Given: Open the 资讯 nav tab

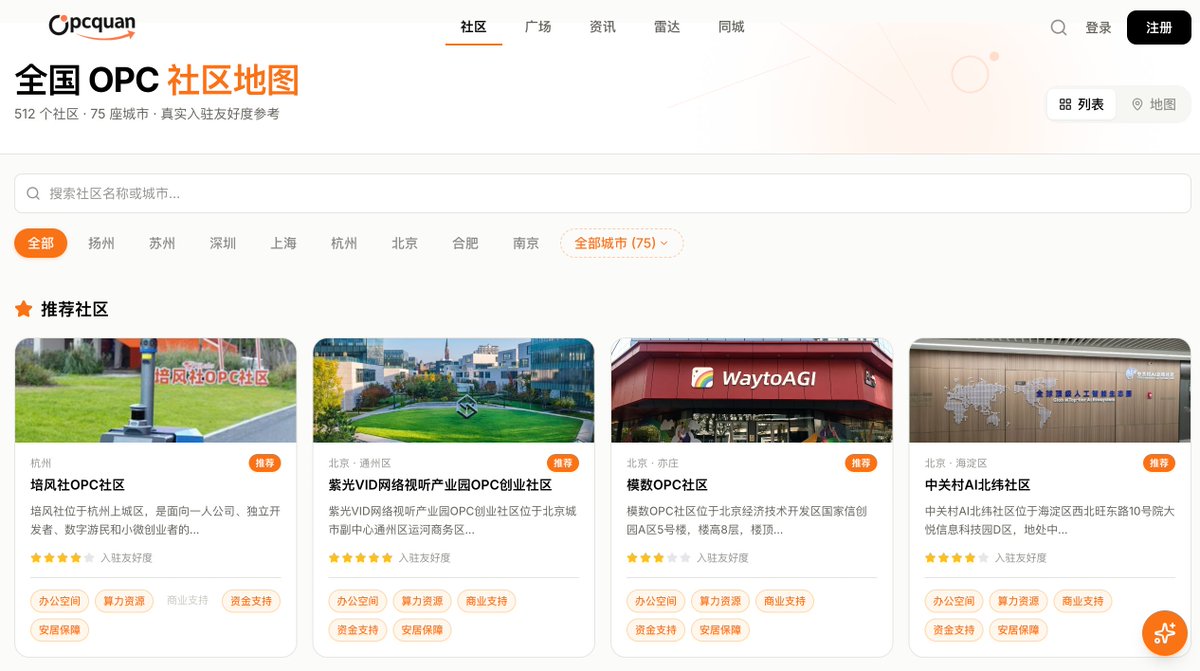Looking at the screenshot, I should [x=603, y=27].
